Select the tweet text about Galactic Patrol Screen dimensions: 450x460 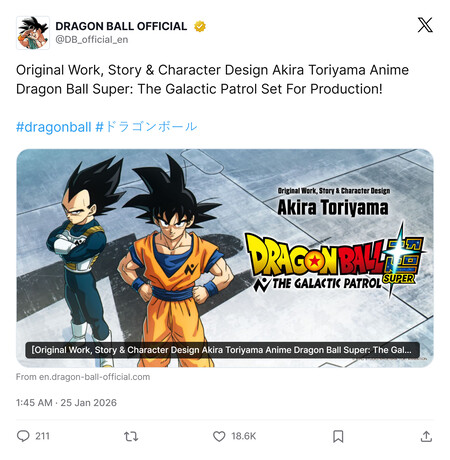point(212,80)
